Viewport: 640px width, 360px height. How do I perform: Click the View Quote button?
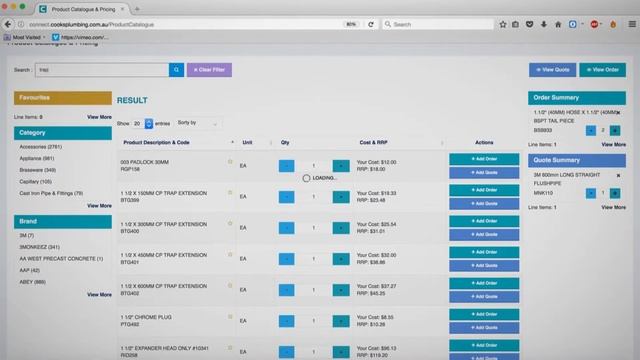pyautogui.click(x=553, y=70)
